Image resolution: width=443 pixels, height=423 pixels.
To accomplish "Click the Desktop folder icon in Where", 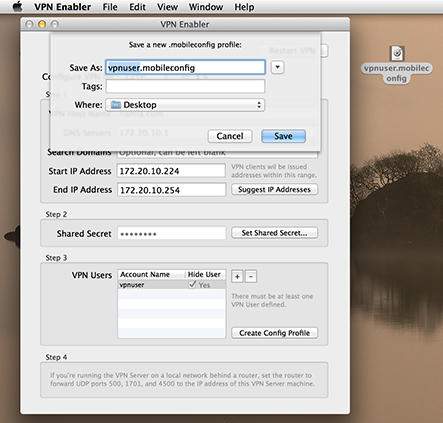I will 116,105.
